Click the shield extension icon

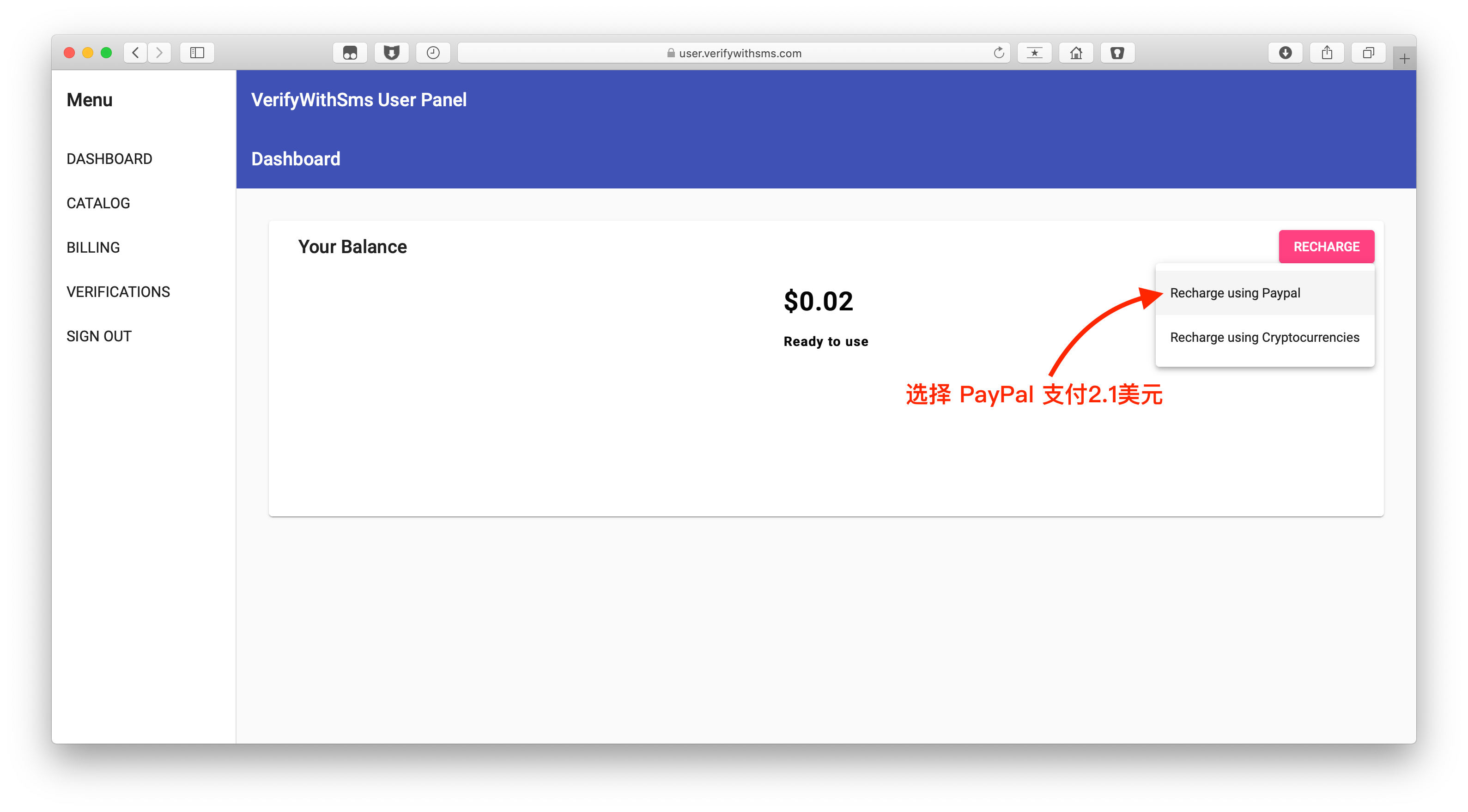[392, 53]
